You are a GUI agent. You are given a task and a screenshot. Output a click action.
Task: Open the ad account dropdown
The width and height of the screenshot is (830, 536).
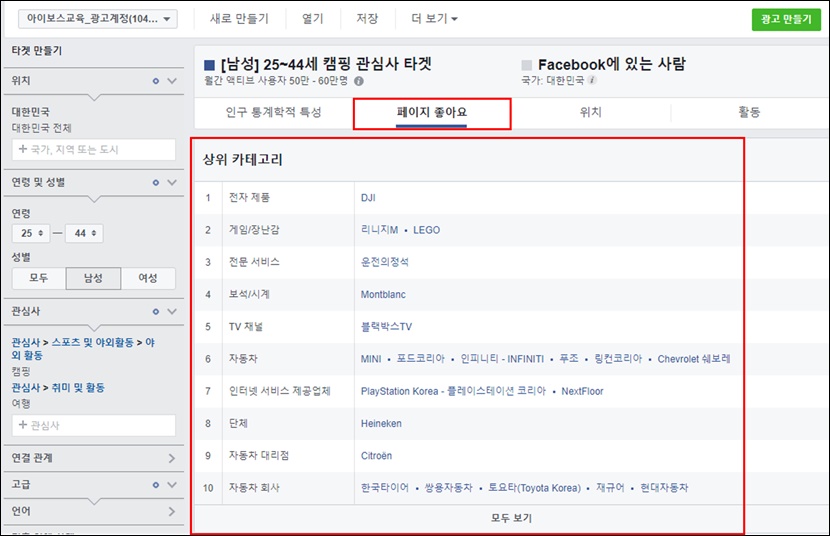click(98, 19)
